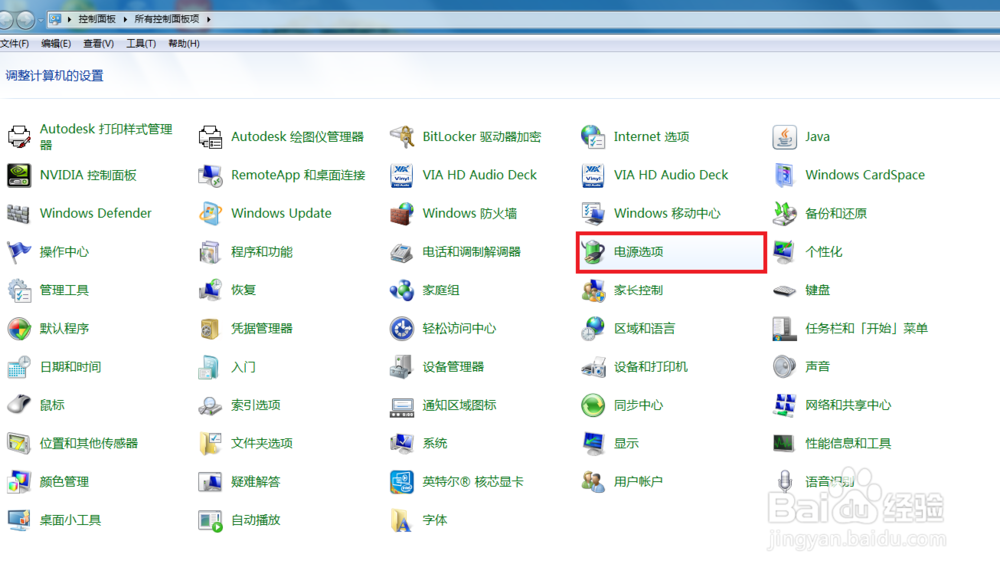Screen dimensions: 1000x574
Task: Click the 备份和还原 icon
Action: tap(784, 213)
